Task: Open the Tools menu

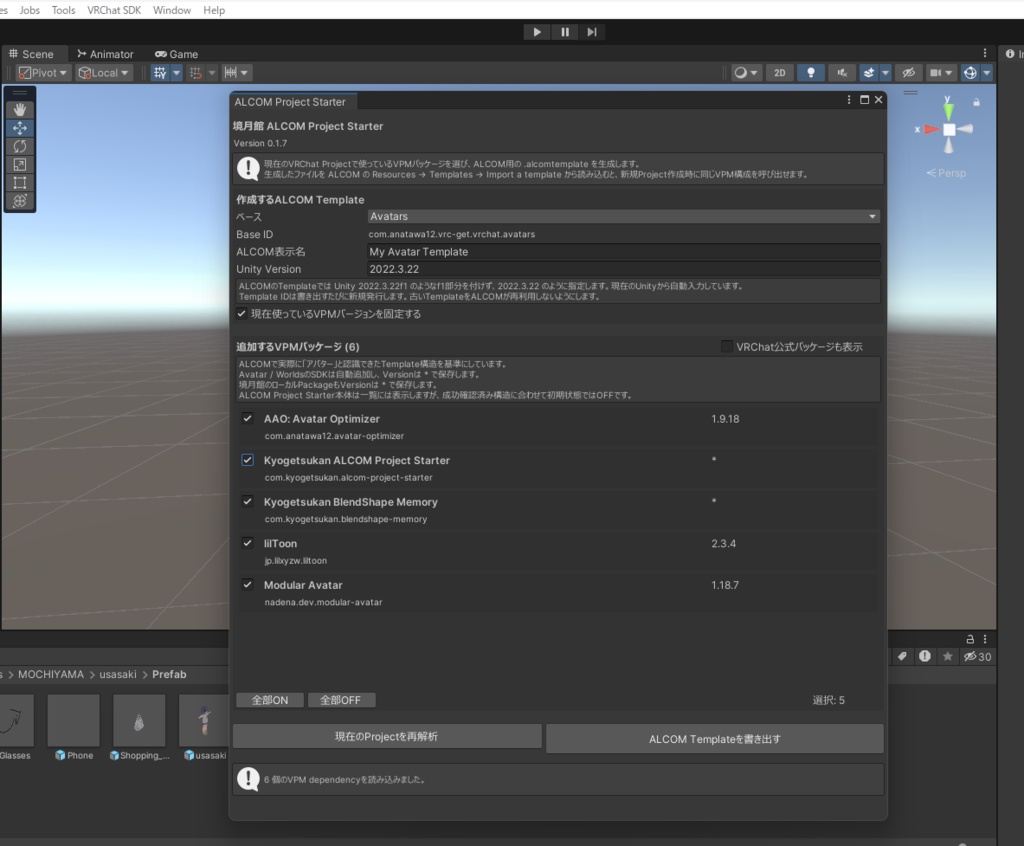Action: tap(63, 10)
